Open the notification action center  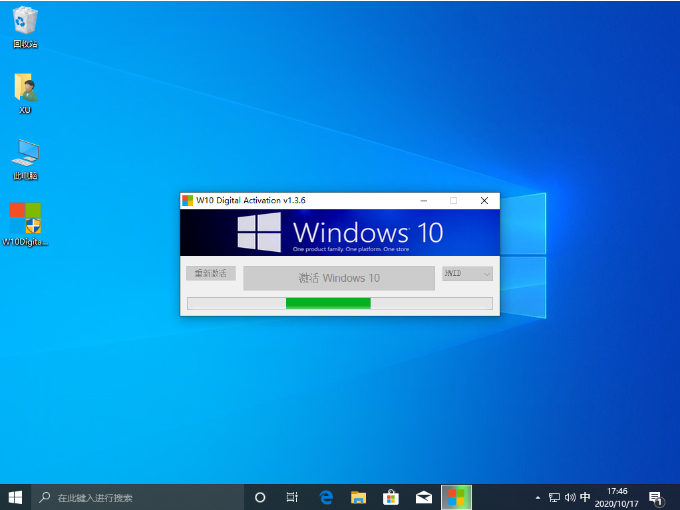[x=656, y=497]
